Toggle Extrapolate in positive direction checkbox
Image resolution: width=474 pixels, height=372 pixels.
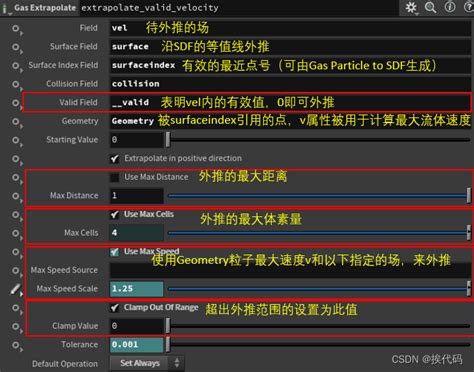point(115,159)
